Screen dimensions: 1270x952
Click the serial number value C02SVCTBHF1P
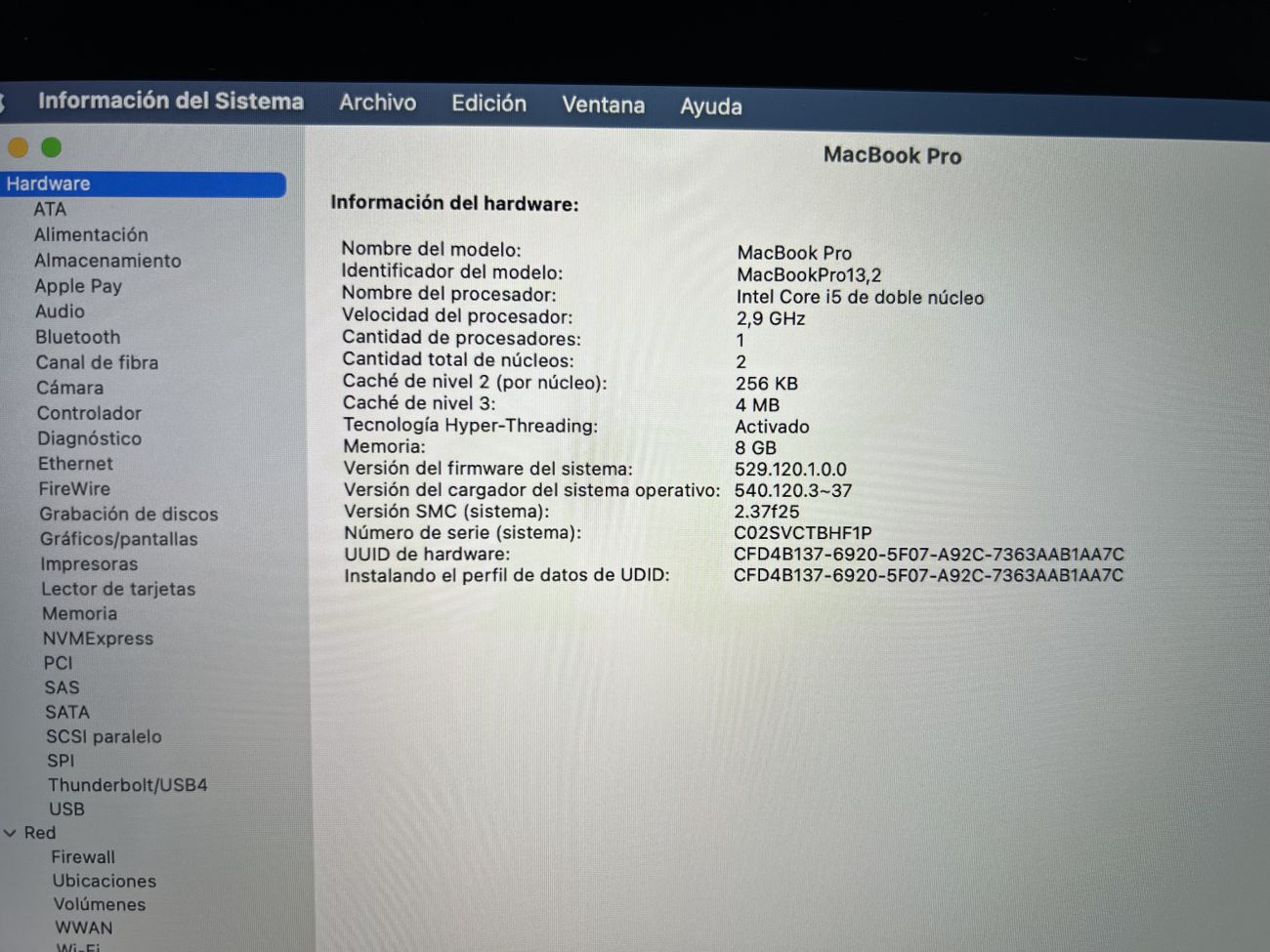pos(803,533)
